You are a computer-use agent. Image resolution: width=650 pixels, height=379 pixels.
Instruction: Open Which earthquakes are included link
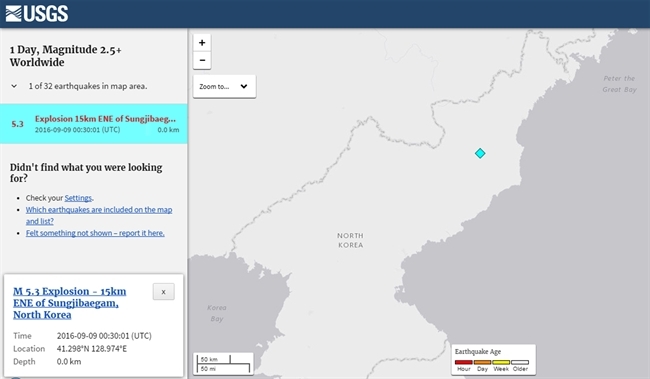(99, 215)
